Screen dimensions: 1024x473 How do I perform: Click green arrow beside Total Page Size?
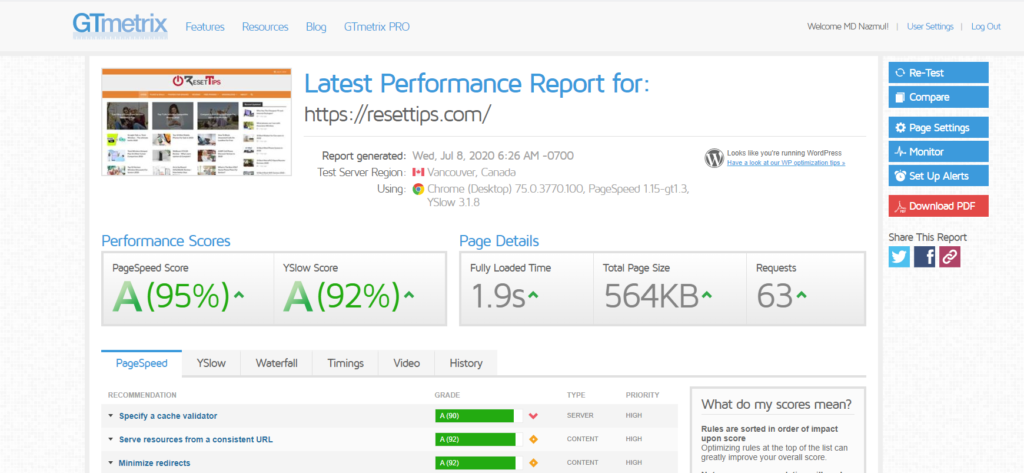707,295
